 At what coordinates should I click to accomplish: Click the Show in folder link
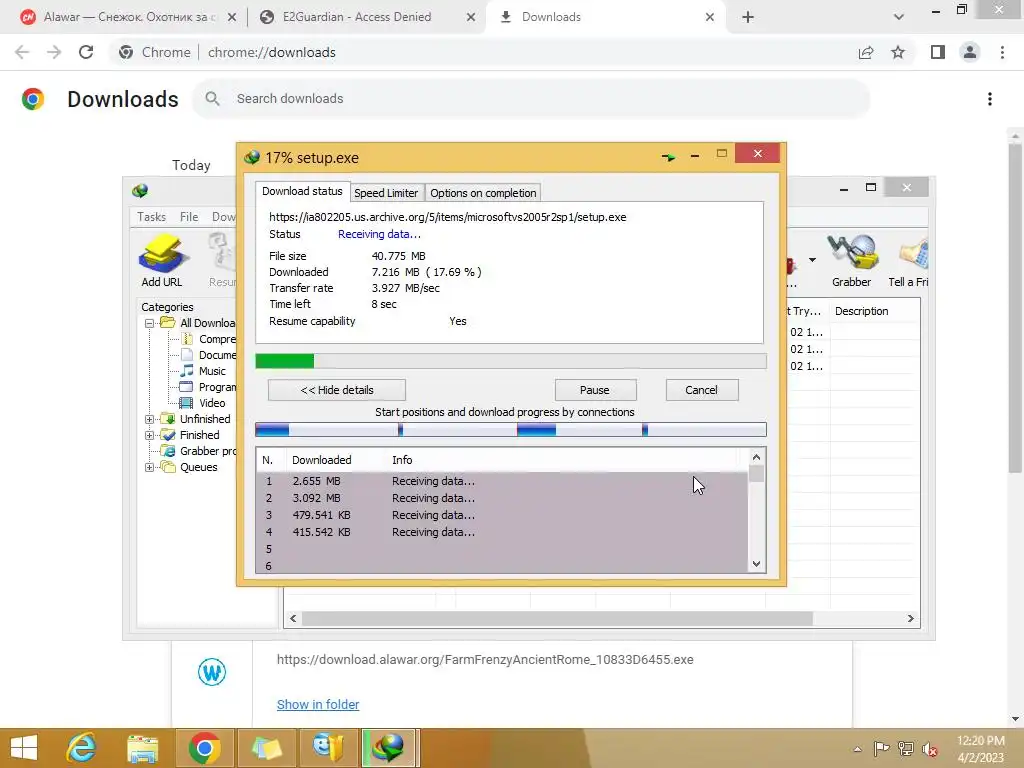click(318, 705)
